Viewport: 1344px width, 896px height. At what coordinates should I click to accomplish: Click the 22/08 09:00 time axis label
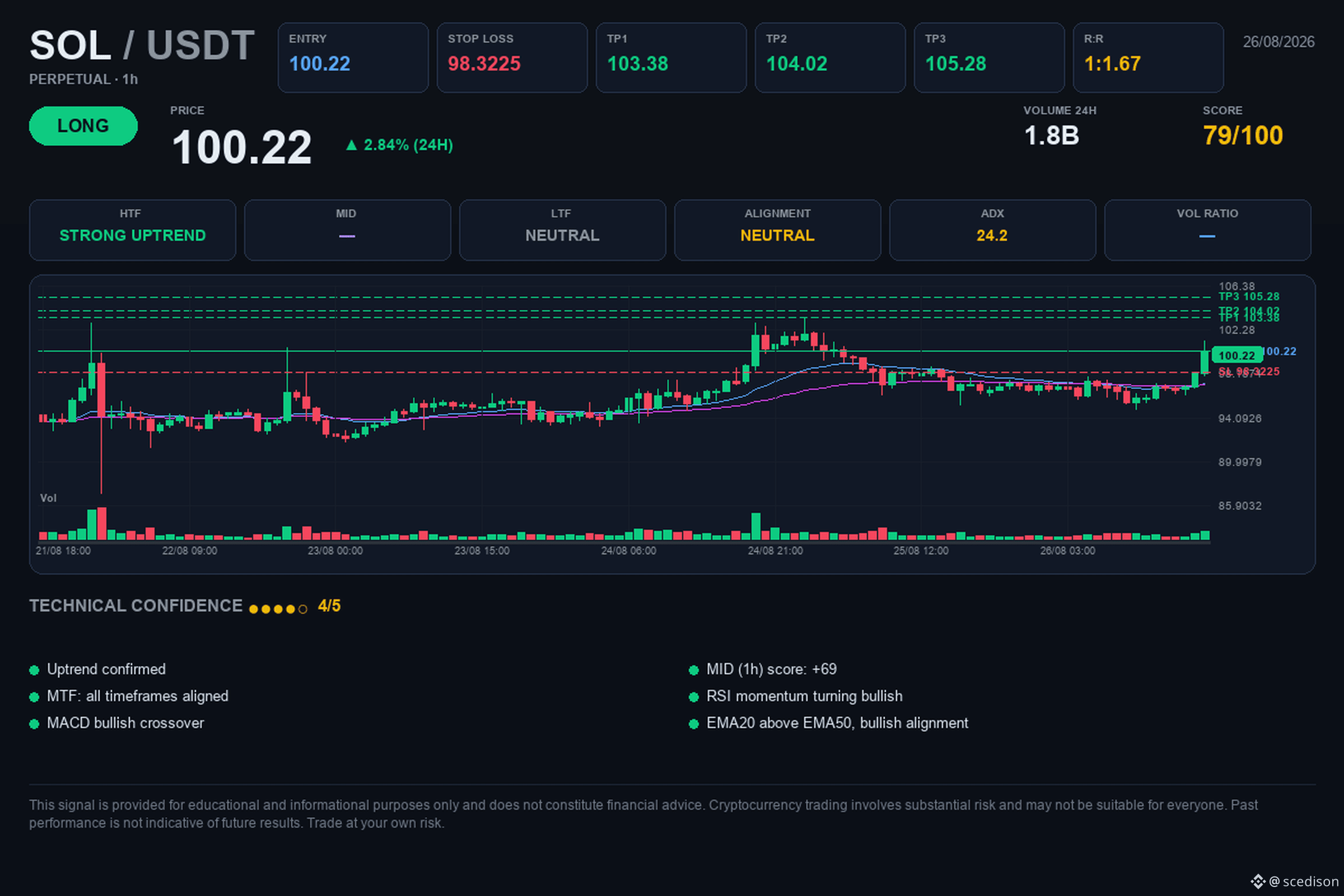point(189,551)
